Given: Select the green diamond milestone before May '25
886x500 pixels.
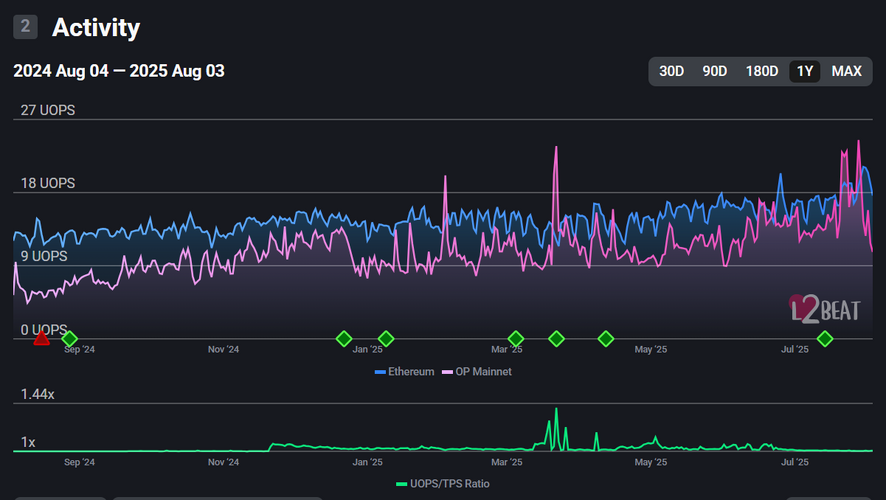Looking at the screenshot, I should [606, 339].
